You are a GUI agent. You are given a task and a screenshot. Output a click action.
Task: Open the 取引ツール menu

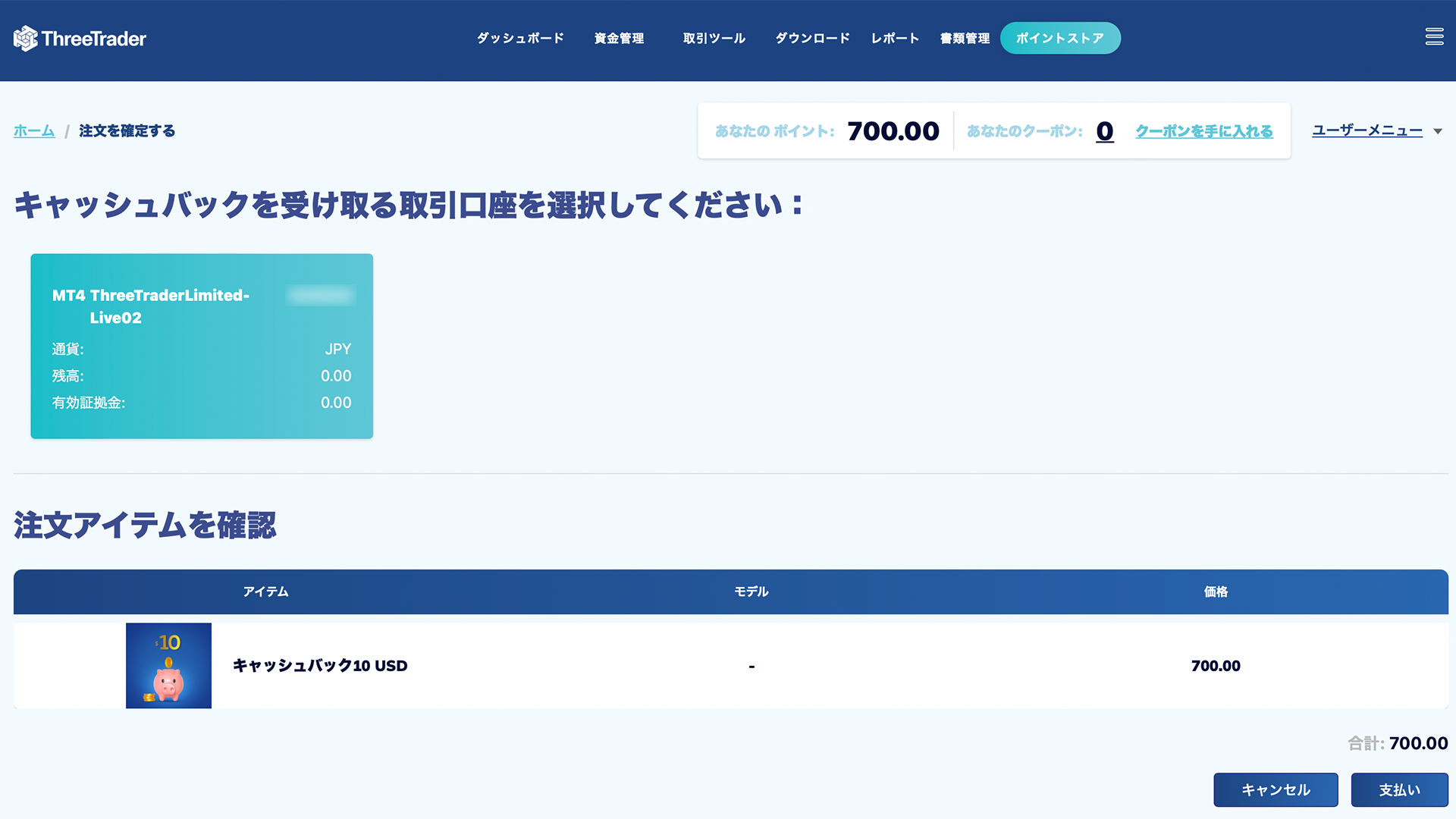click(x=714, y=39)
